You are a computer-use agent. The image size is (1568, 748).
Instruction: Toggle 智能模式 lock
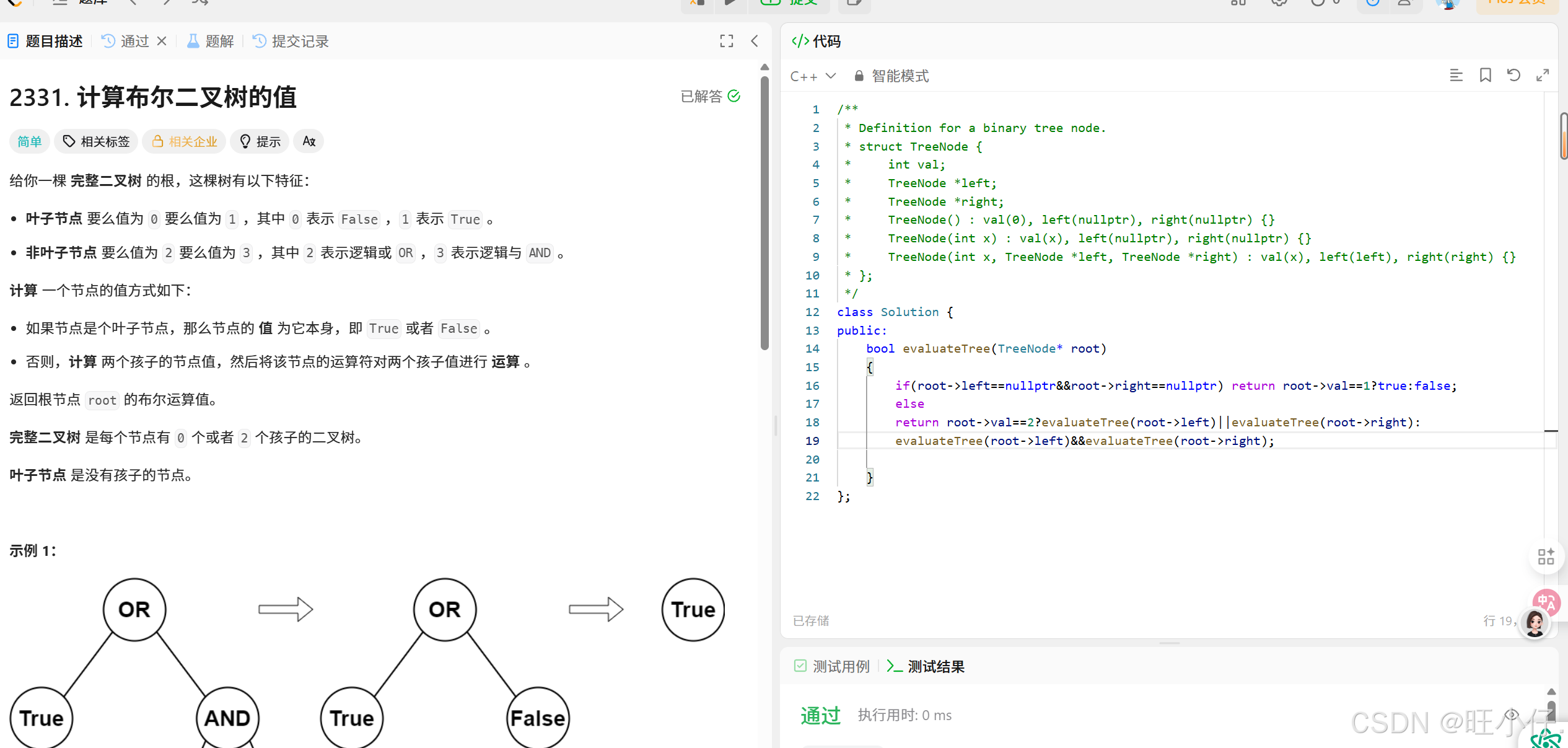coord(891,76)
